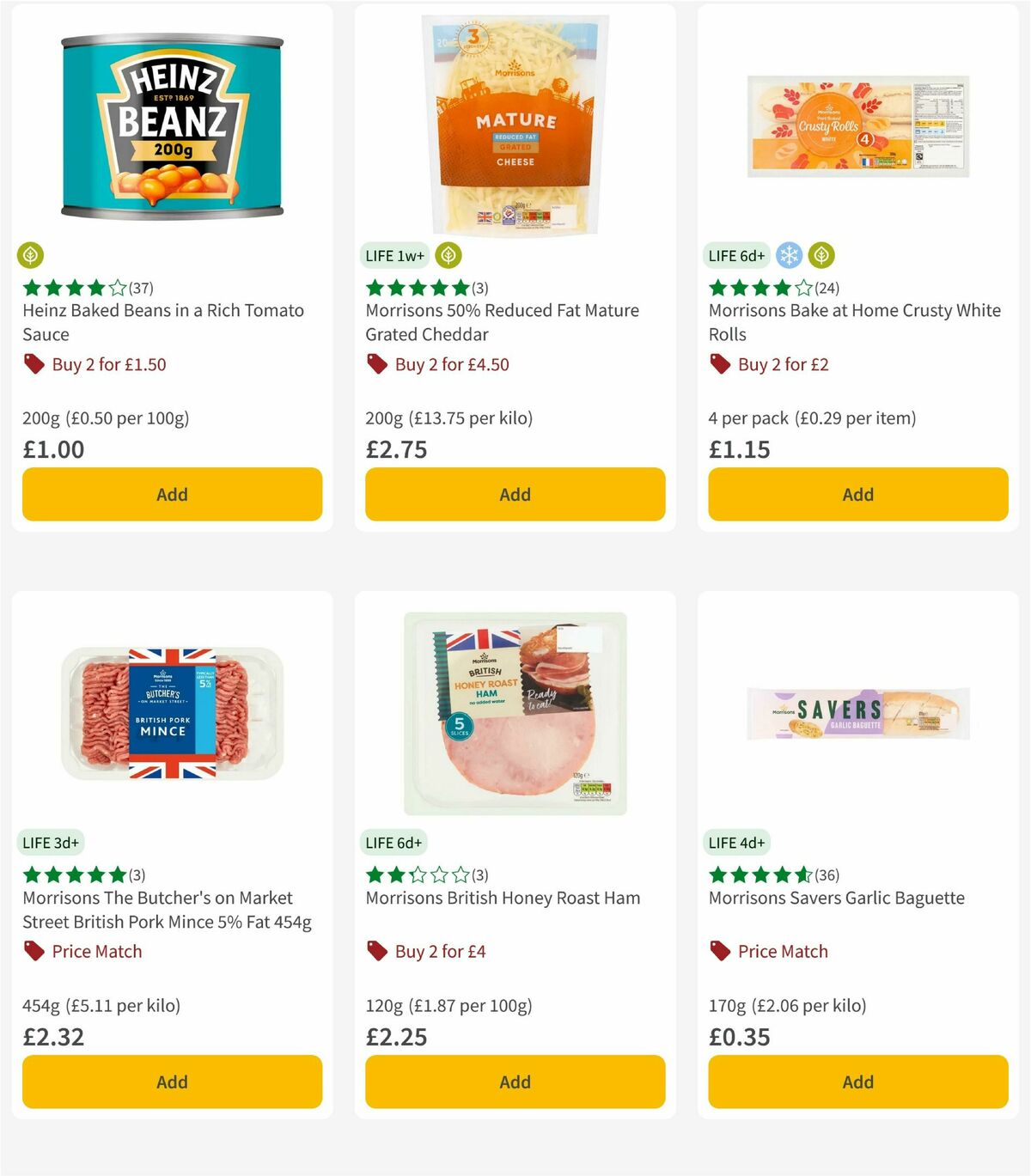Click the tag icon beside Buy 2 for £4 ham offer
1031x1176 pixels.
pos(375,951)
